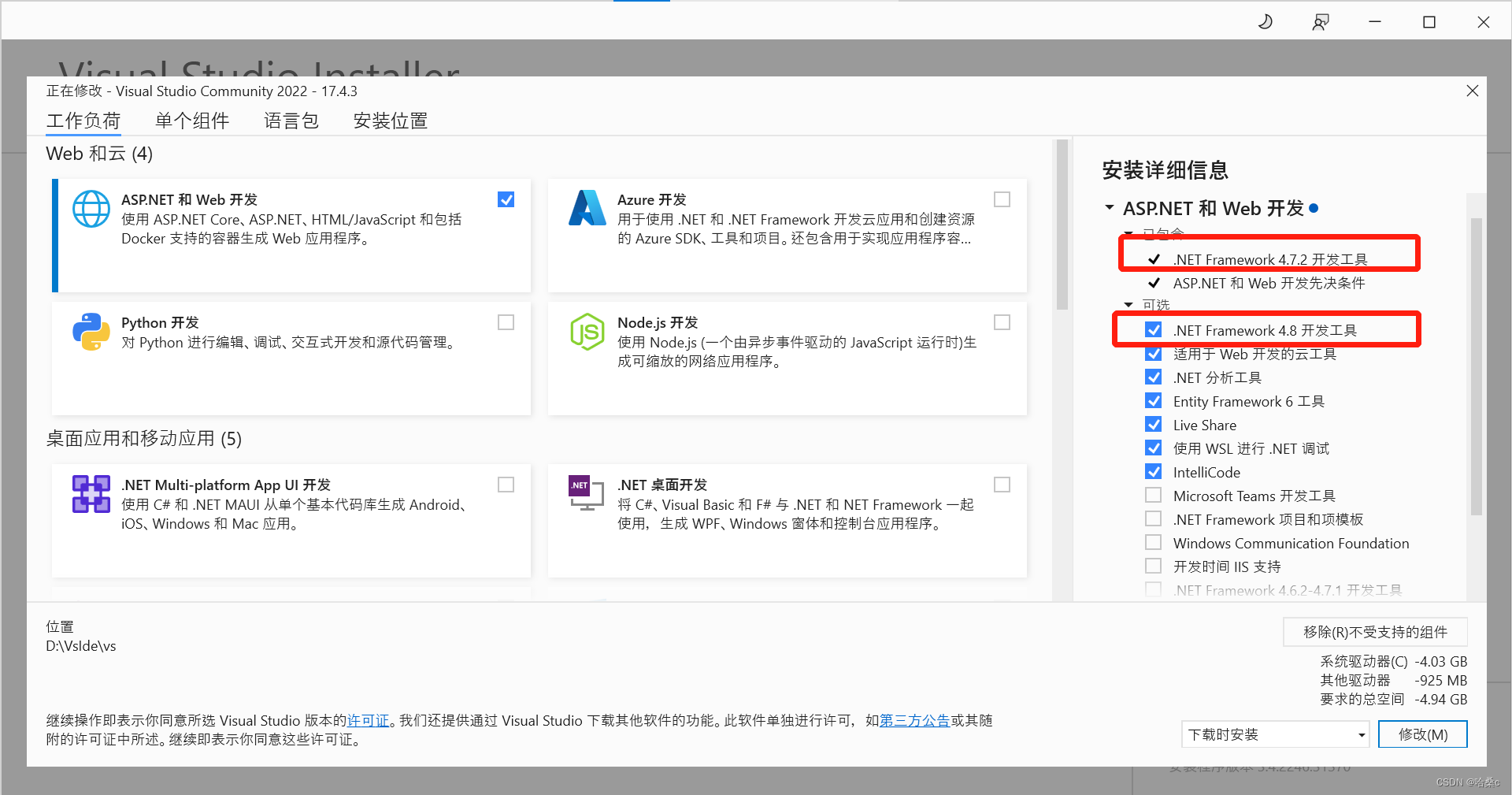Image resolution: width=1512 pixels, height=795 pixels.
Task: Switch to the 工作负荷 tab
Action: 83,121
